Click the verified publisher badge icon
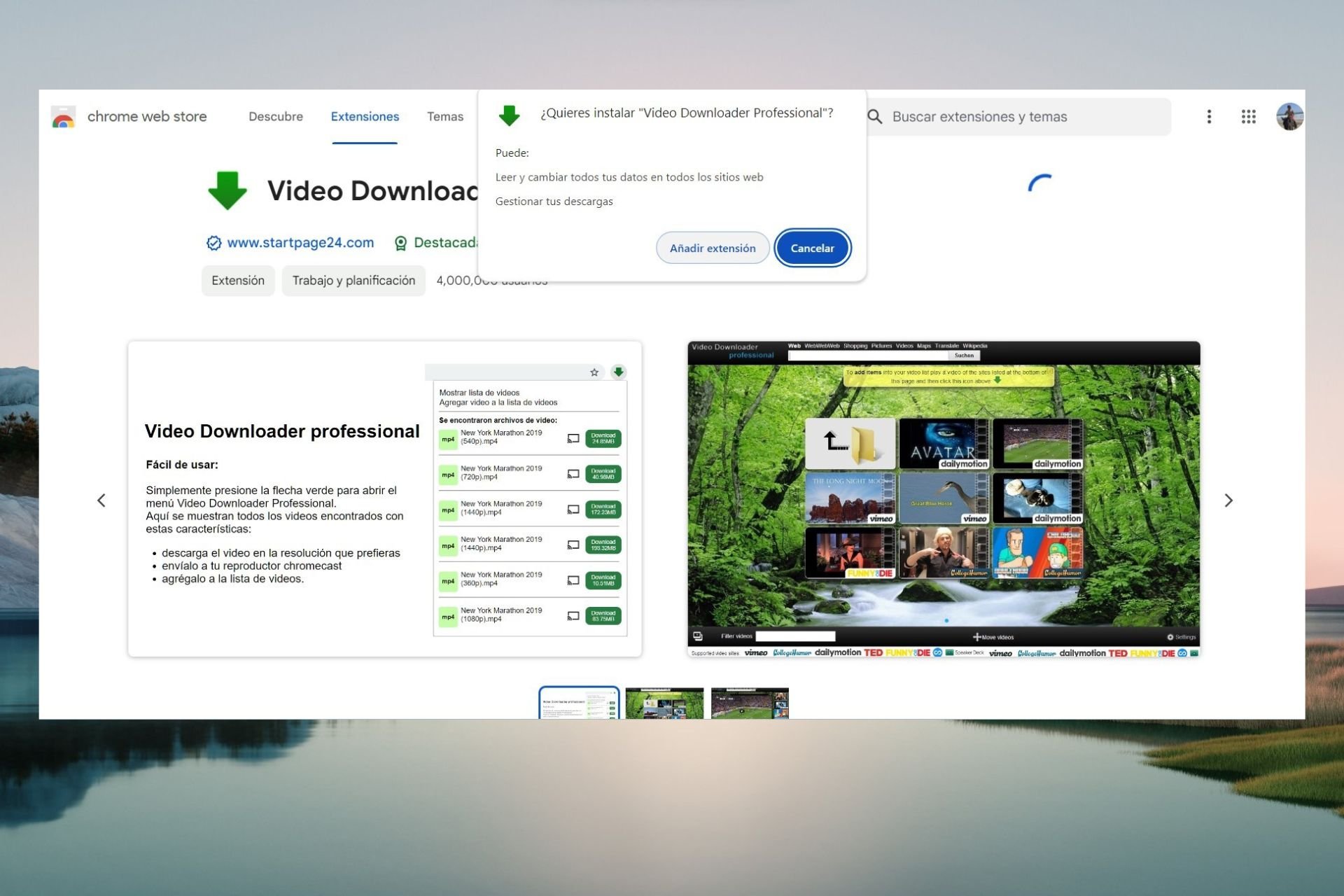 click(213, 243)
